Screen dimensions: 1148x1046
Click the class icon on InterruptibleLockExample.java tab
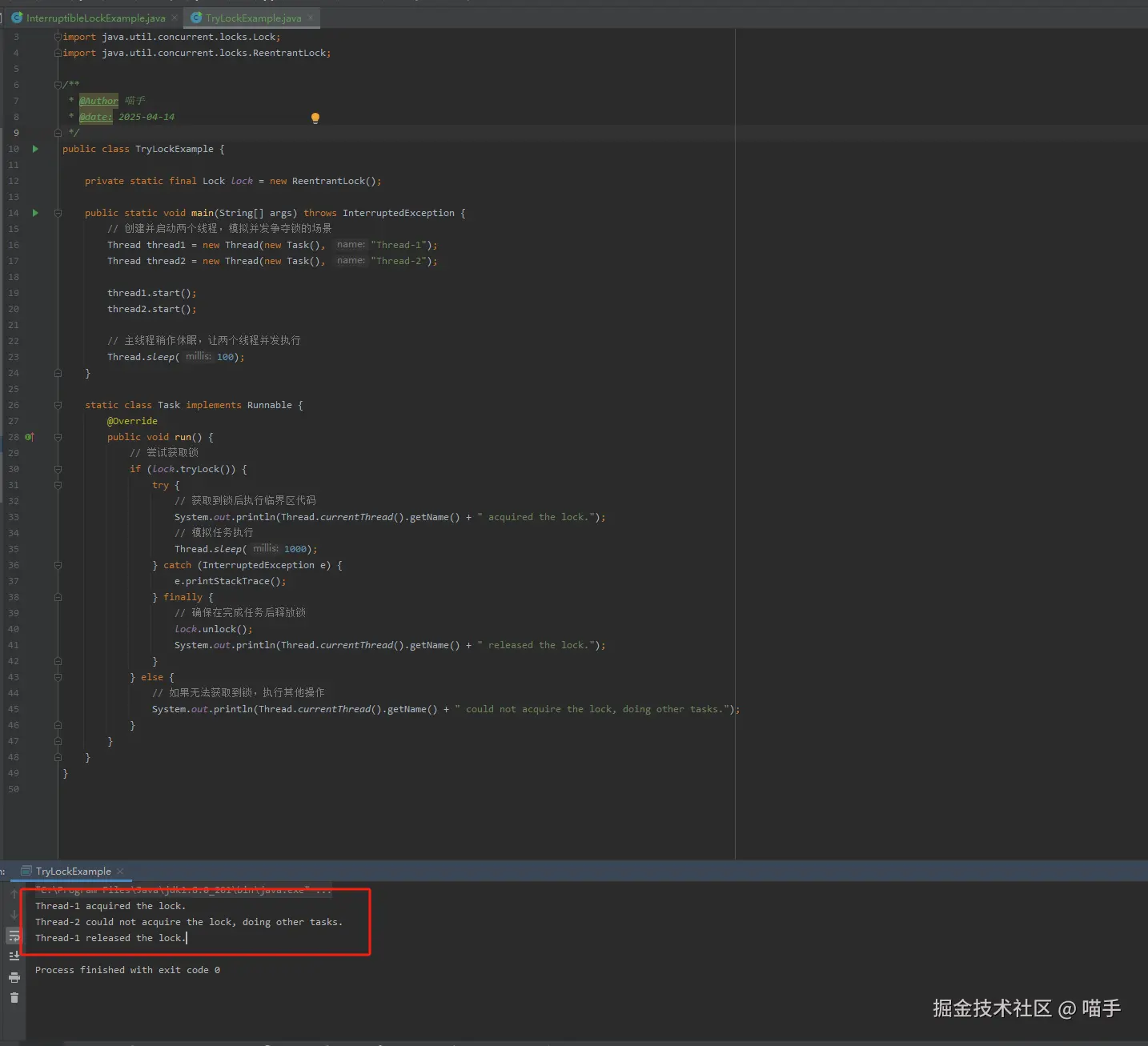tap(17, 18)
